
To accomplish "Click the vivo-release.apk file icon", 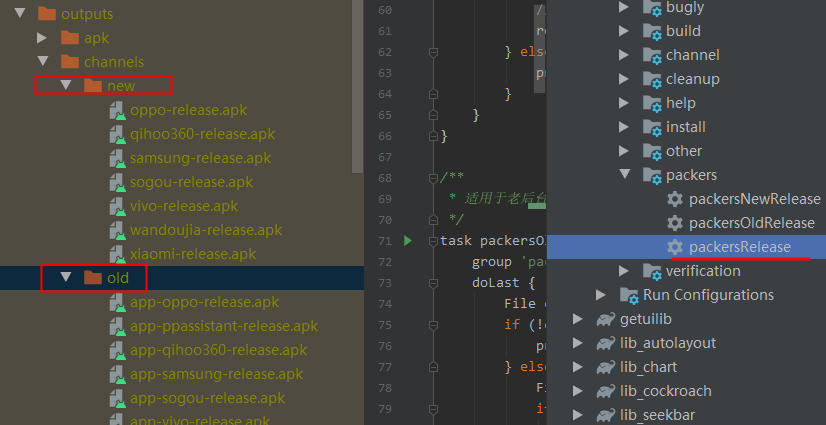I will (117, 206).
